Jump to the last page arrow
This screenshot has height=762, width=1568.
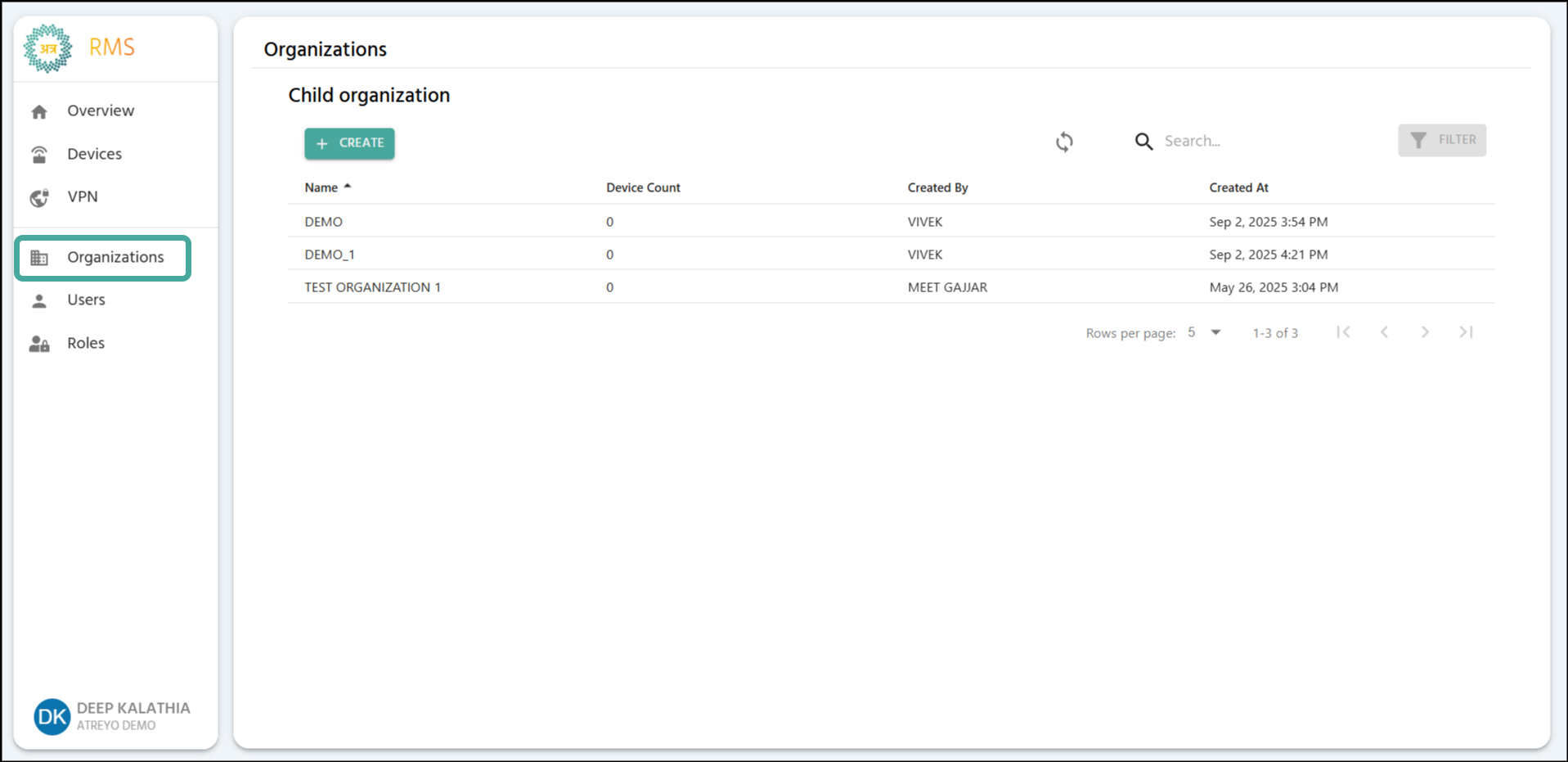[1466, 332]
